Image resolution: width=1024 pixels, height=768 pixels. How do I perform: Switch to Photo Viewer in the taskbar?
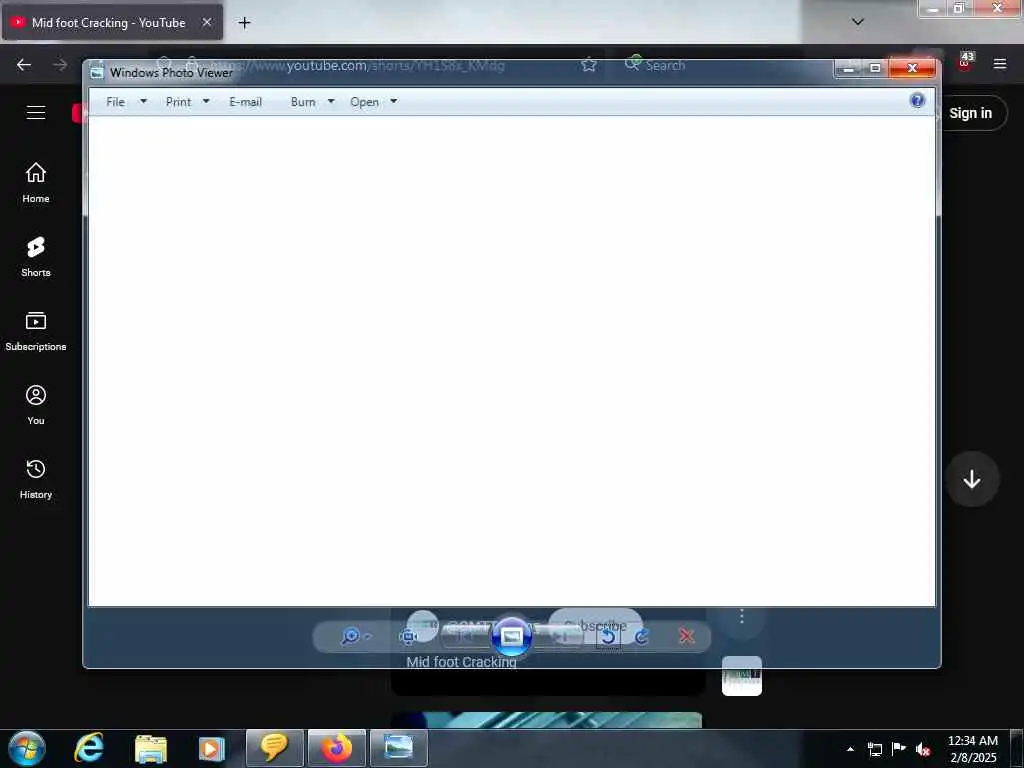click(x=398, y=748)
